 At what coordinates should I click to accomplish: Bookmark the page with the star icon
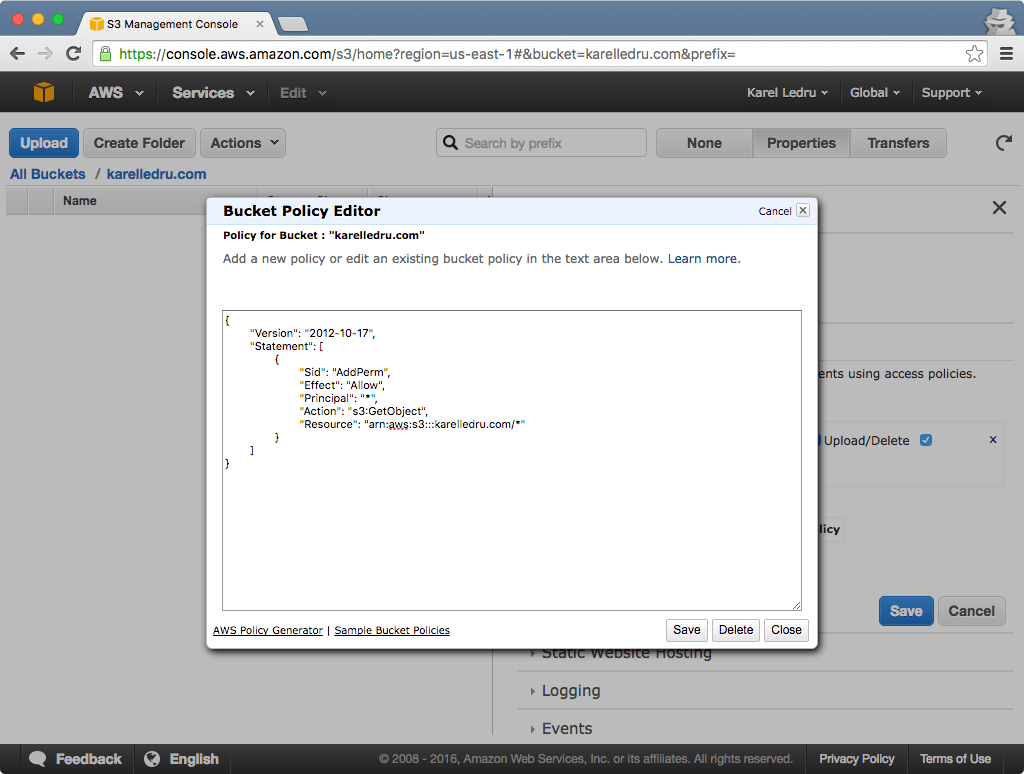click(973, 53)
